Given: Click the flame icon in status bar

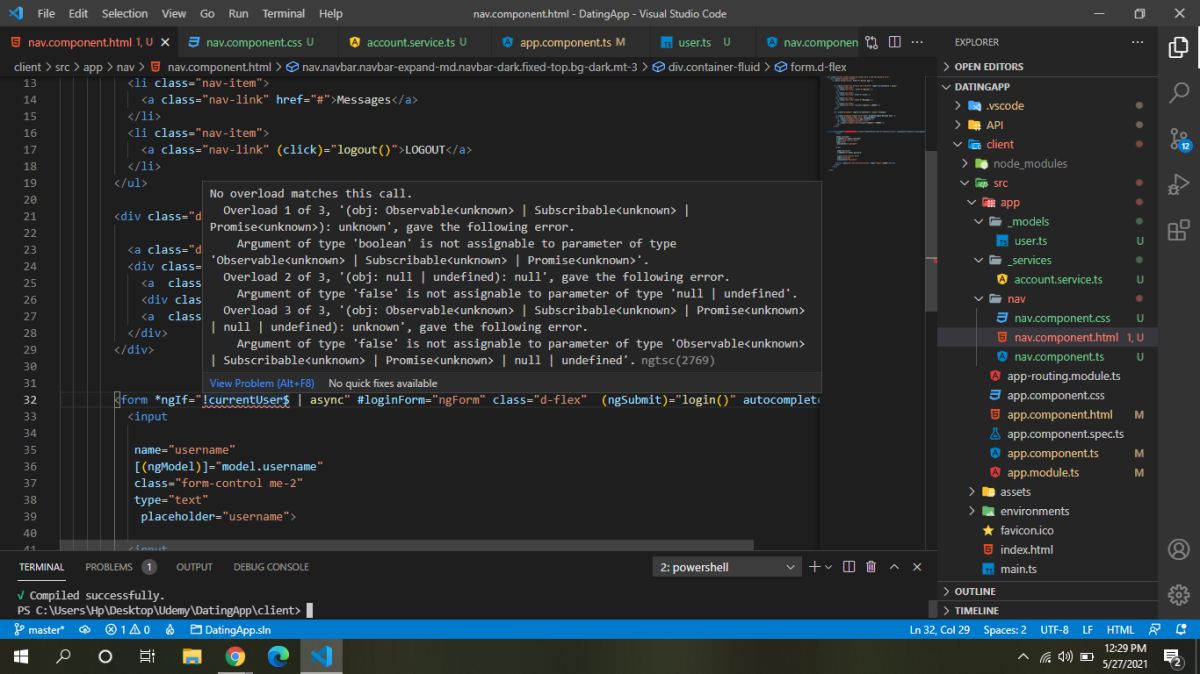Looking at the screenshot, I should 170,630.
